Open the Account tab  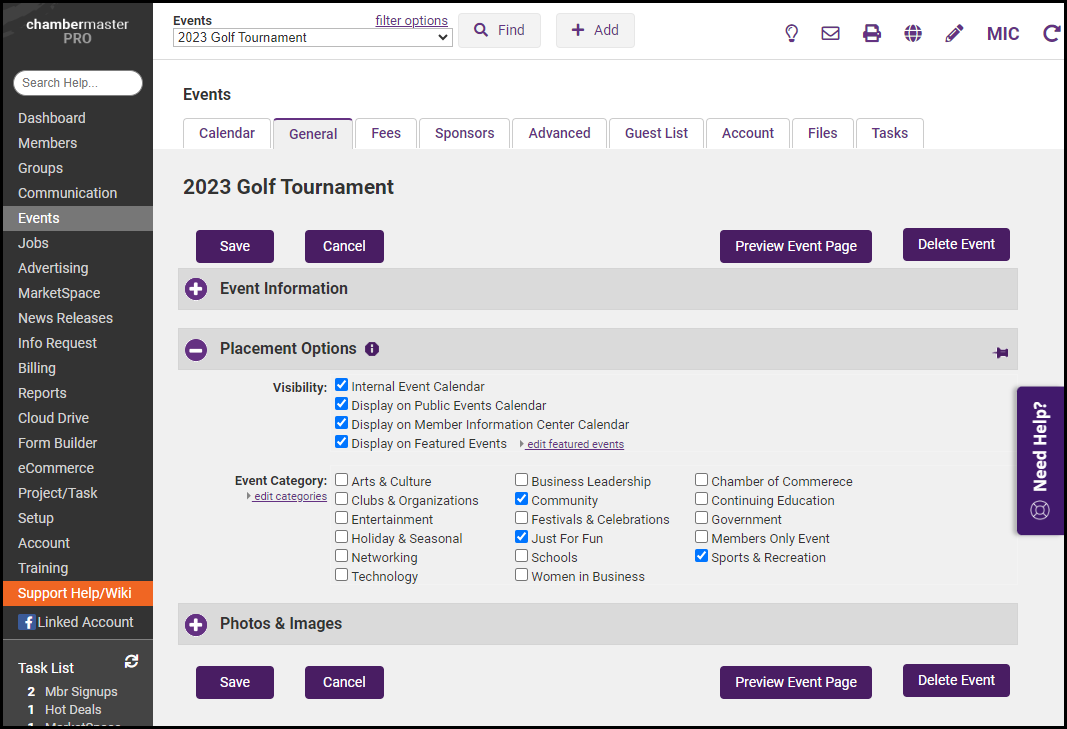tap(748, 133)
